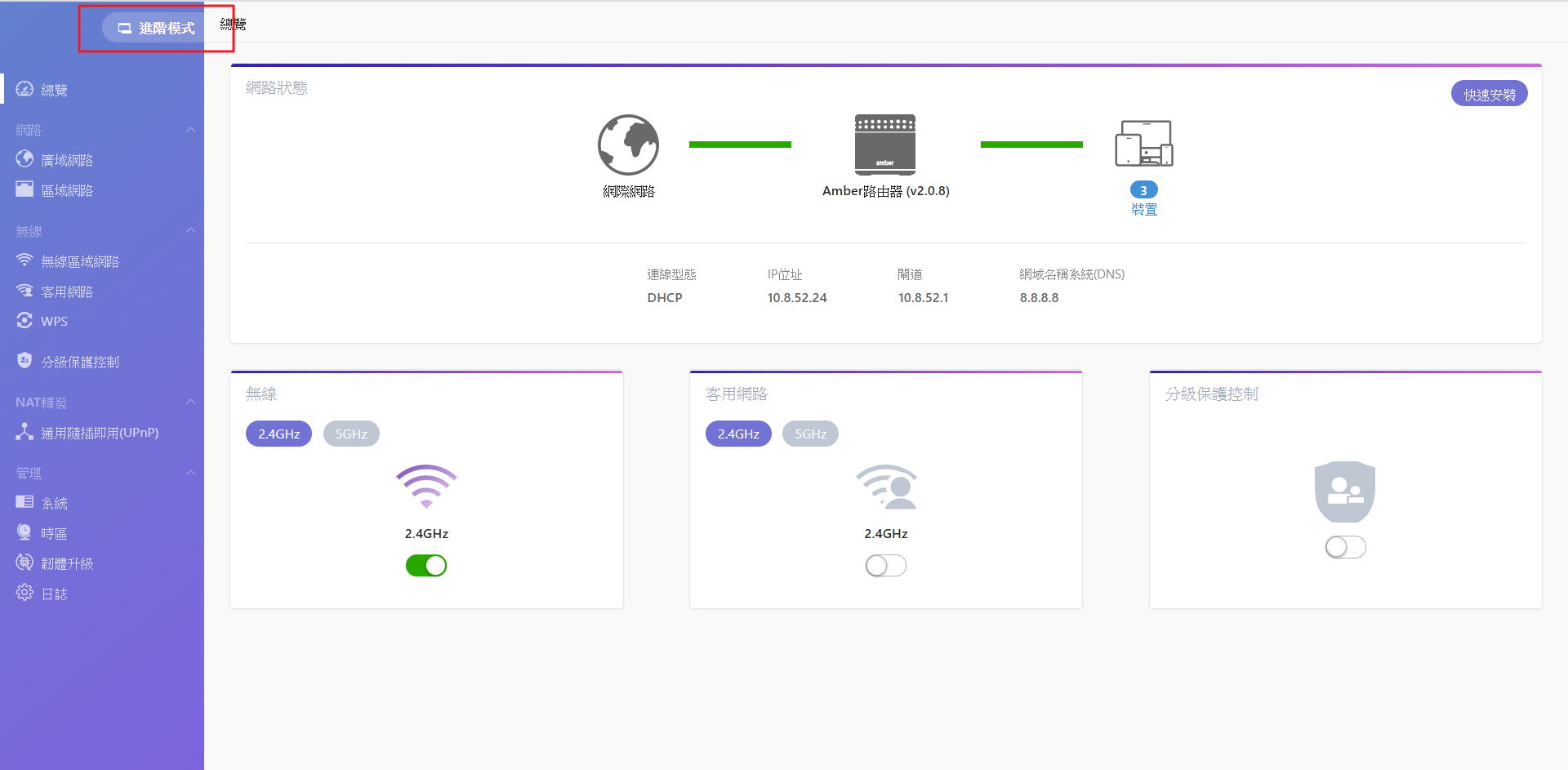Image resolution: width=1568 pixels, height=770 pixels.
Task: Open 分級保護控制 shield icon in sidebar
Action: (24, 360)
